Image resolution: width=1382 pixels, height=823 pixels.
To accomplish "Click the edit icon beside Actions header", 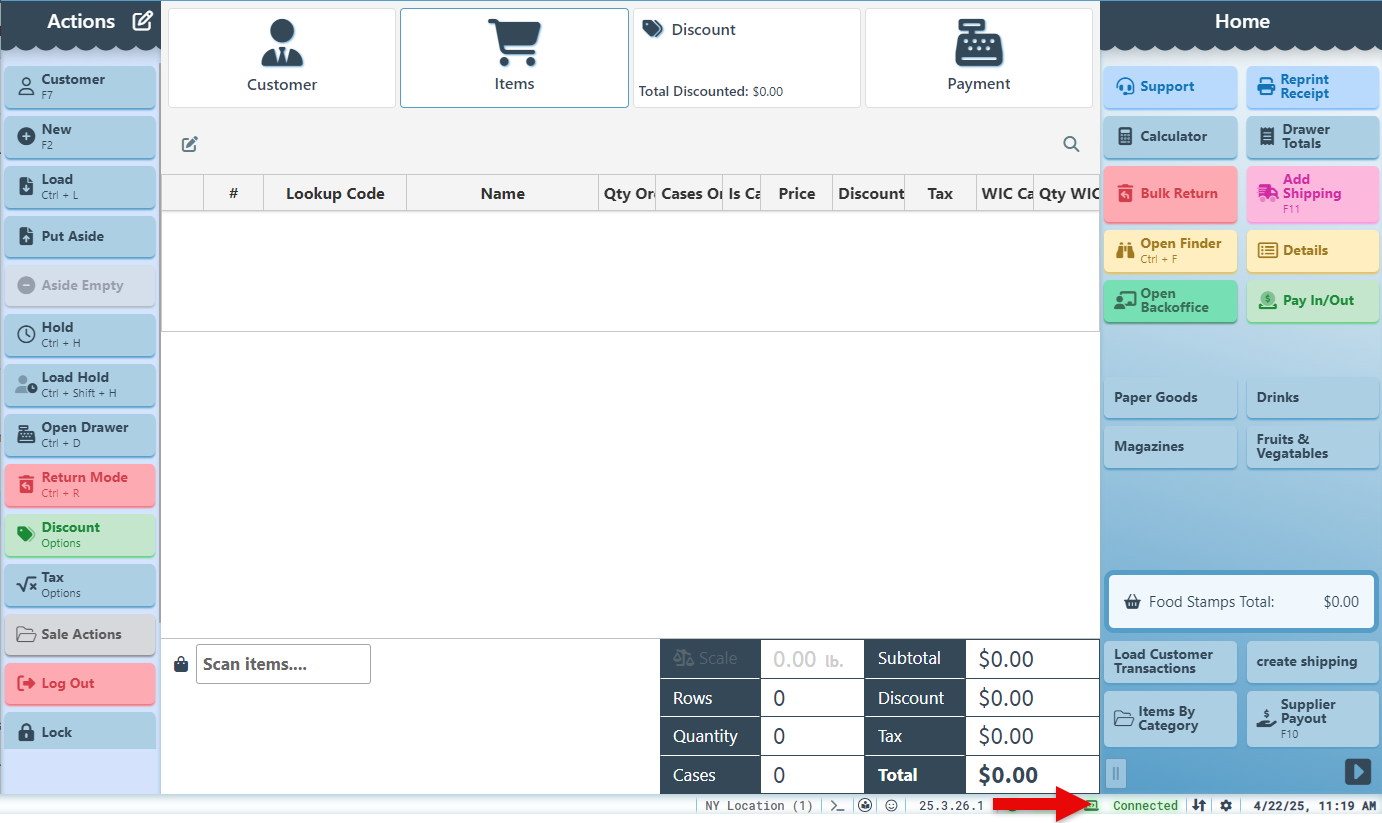I will [x=143, y=21].
